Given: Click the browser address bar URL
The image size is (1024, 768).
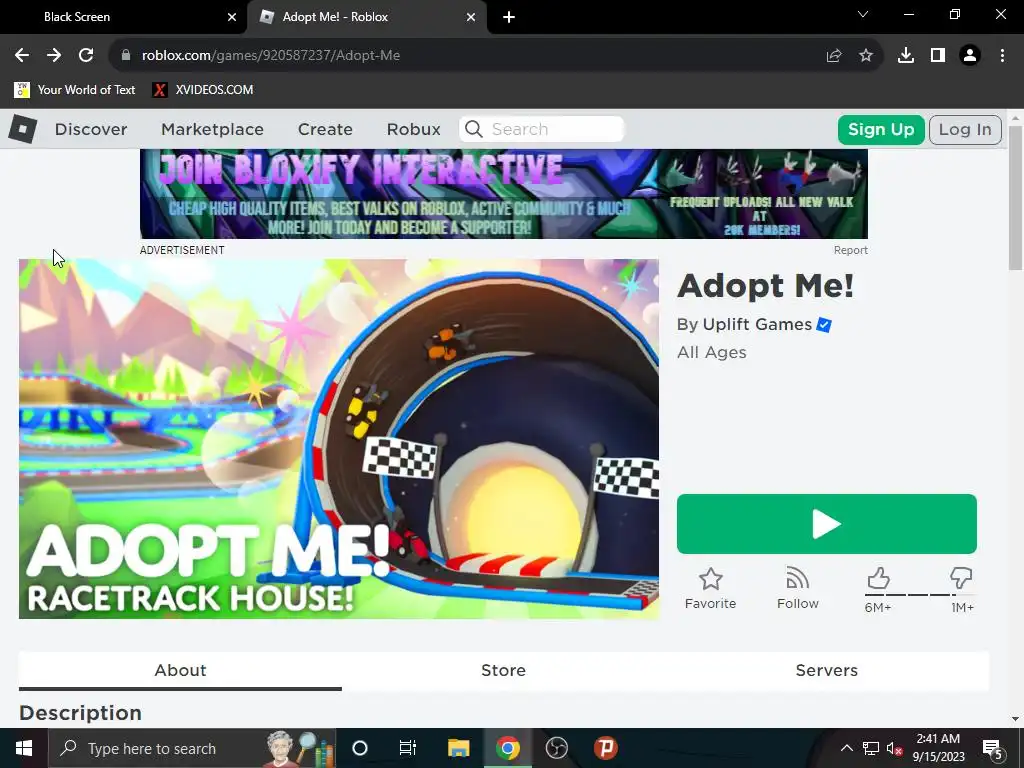Looking at the screenshot, I should (270, 56).
